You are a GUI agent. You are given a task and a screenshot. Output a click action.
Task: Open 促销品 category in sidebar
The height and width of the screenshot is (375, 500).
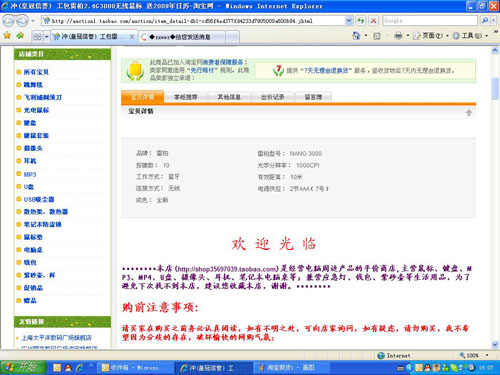(33, 288)
